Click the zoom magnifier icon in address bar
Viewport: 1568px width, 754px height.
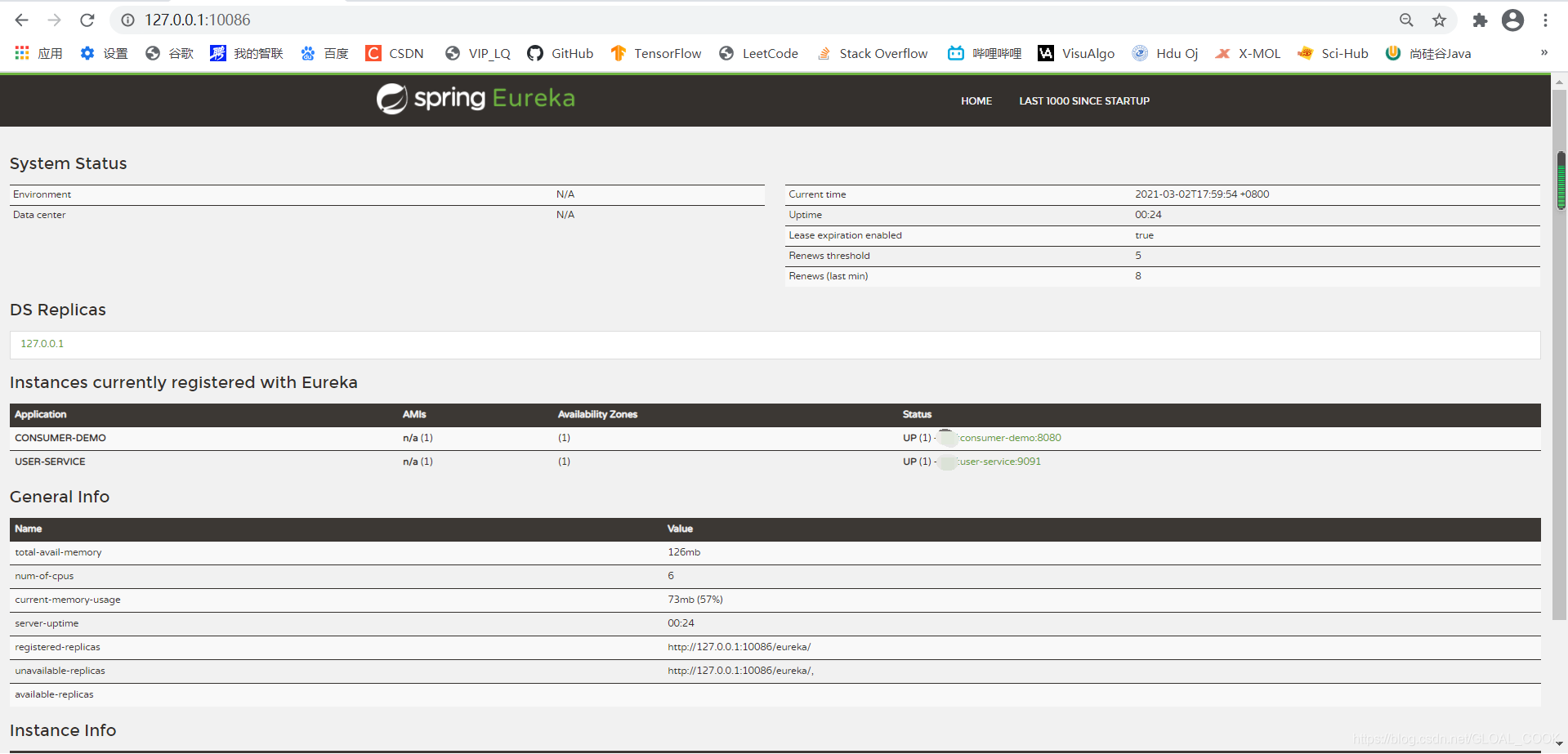1406,20
